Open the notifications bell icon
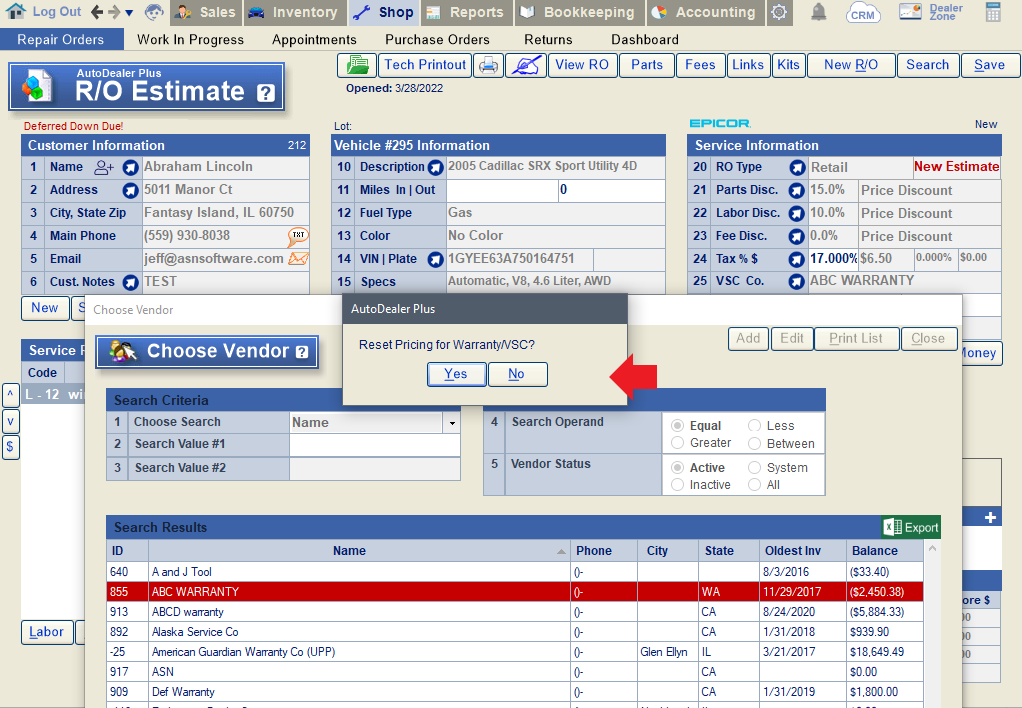The image size is (1022, 708). pos(819,12)
